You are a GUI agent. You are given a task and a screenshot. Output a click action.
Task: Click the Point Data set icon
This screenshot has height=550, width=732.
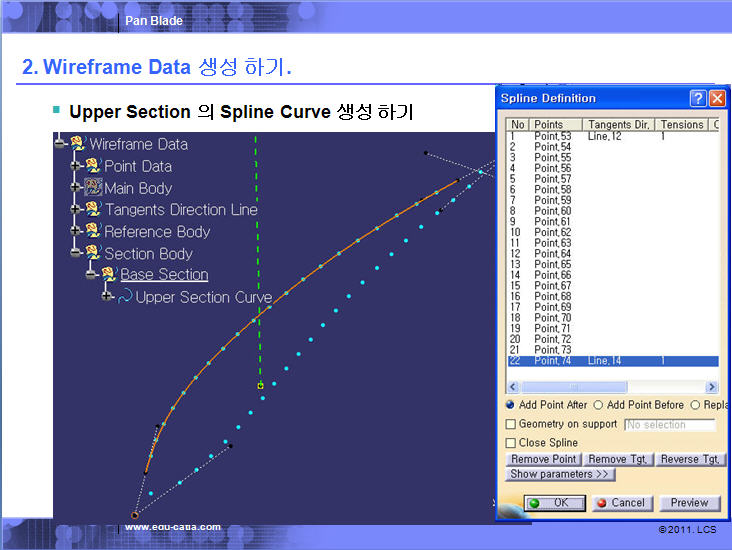pos(93,166)
